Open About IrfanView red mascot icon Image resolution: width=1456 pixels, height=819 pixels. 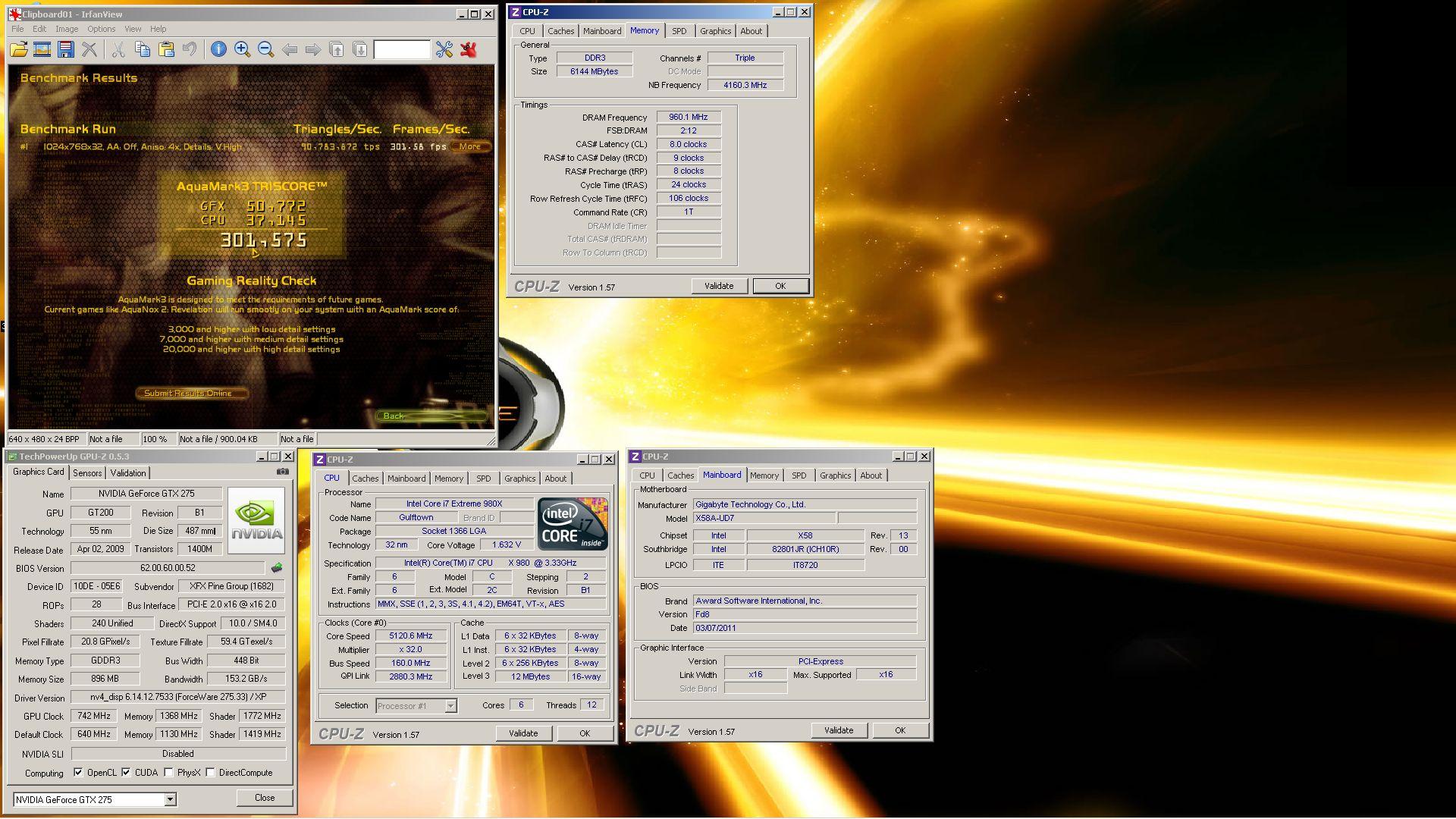point(469,49)
